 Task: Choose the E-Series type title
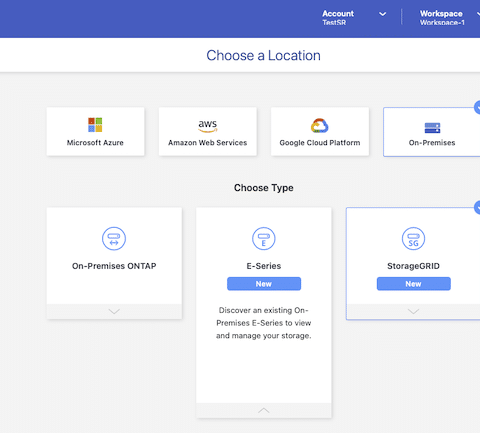[264, 266]
